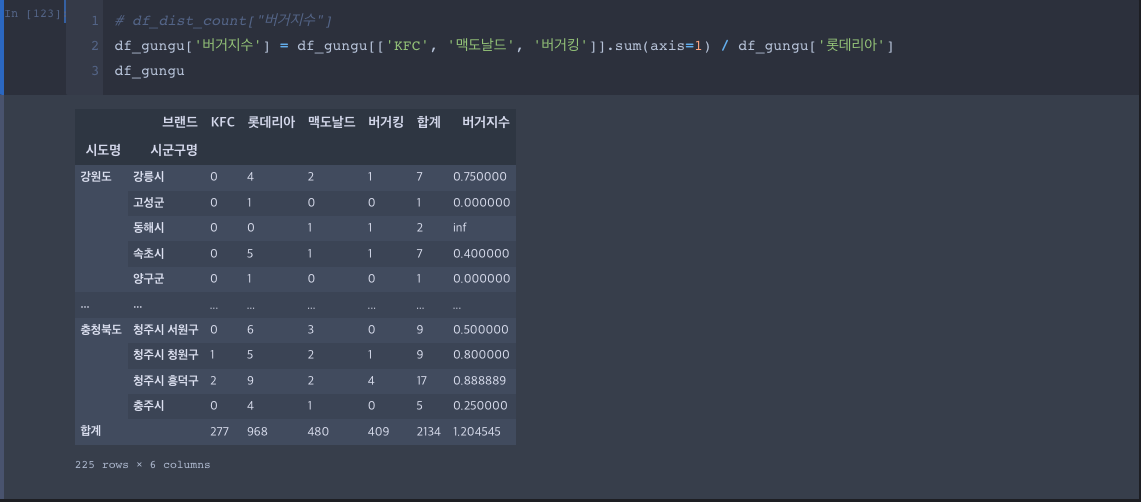Click the 강릉시 row label
The height and width of the screenshot is (502, 1141).
coord(148,176)
